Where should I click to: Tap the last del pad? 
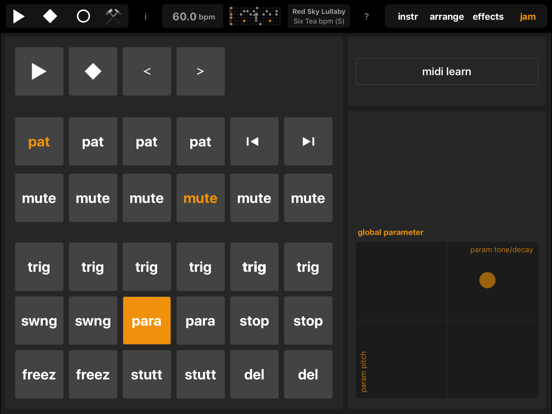(x=308, y=375)
